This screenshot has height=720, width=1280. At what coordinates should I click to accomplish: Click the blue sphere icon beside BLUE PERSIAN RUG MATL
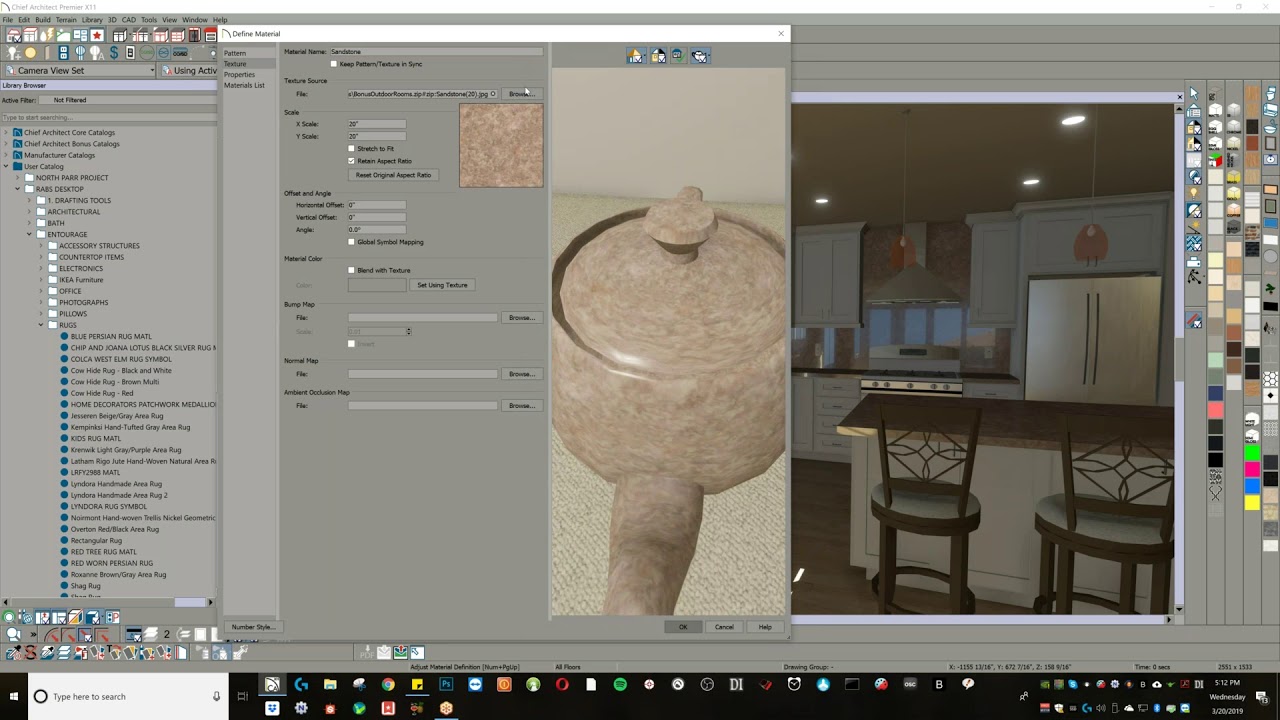(64, 337)
